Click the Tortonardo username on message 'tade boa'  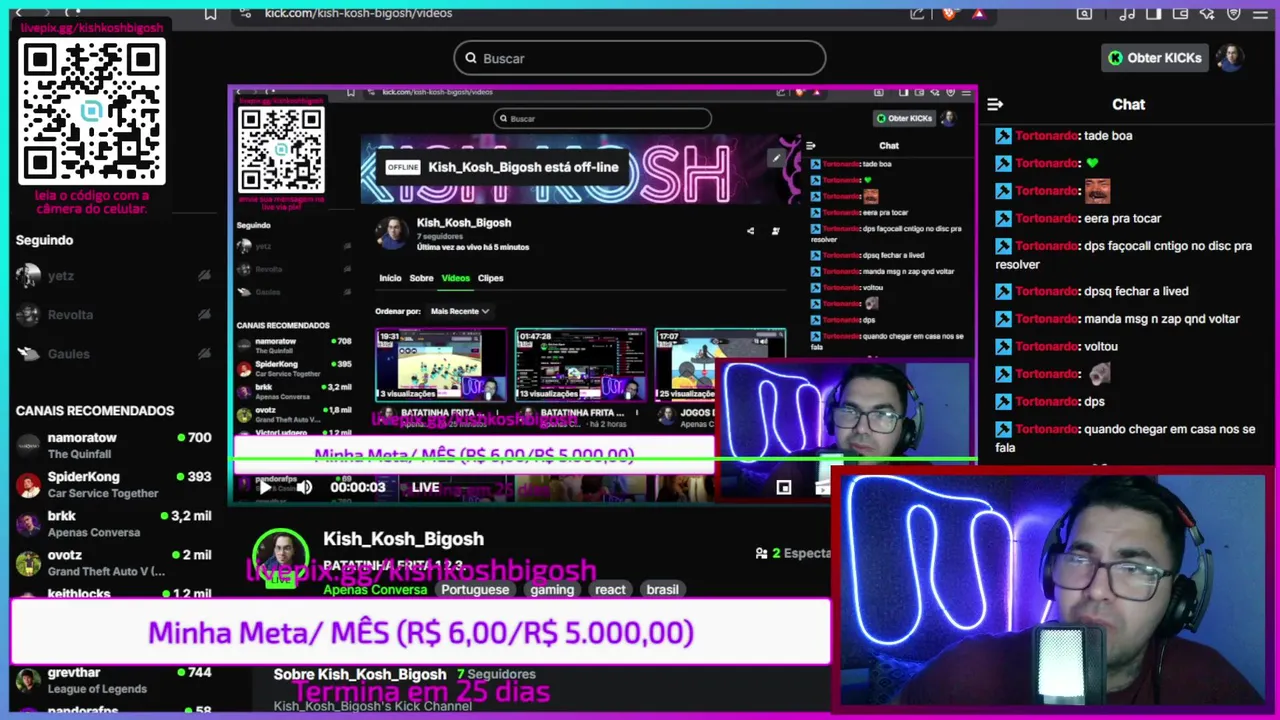click(1046, 135)
